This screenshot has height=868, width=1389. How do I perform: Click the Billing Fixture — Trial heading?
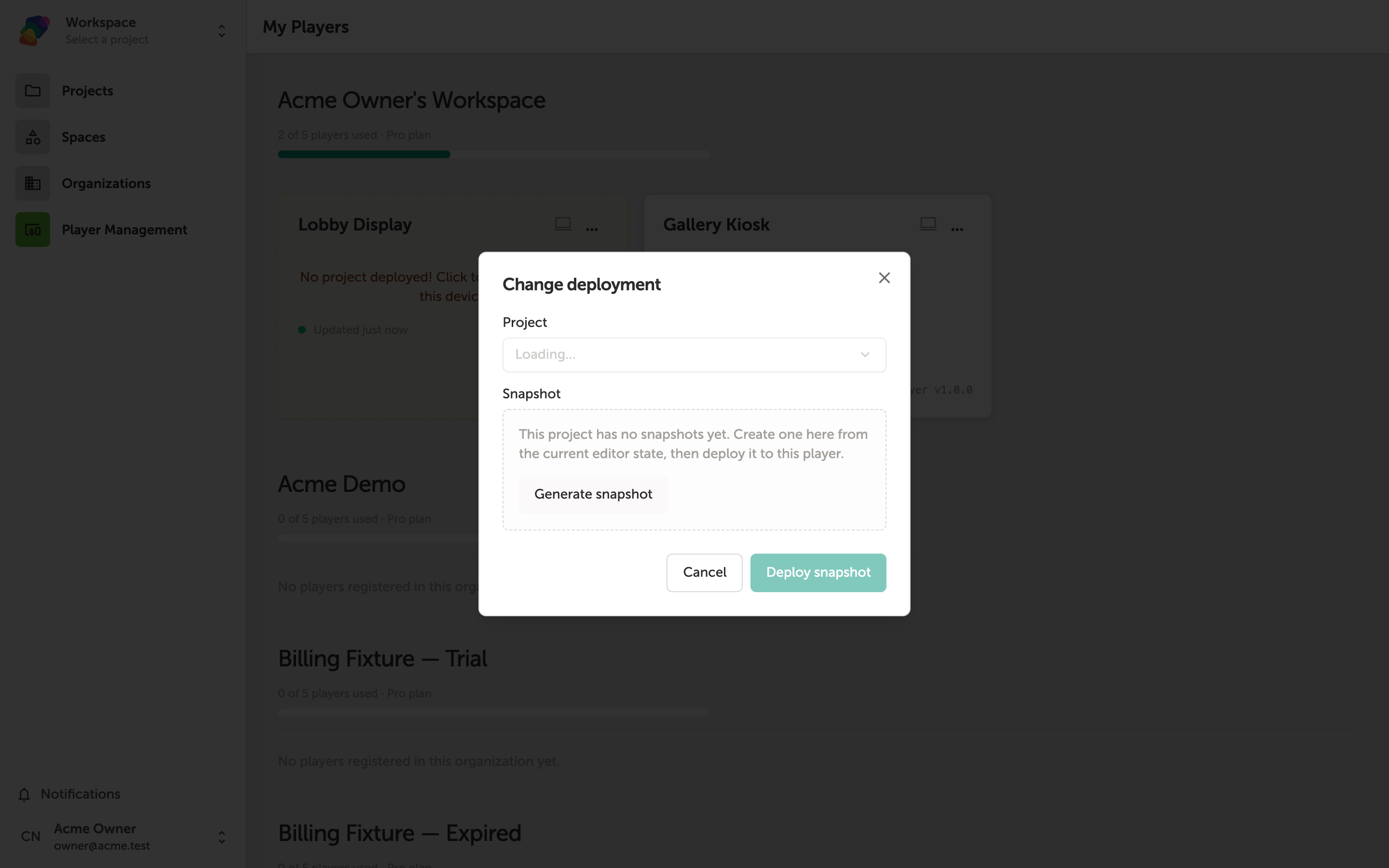(382, 659)
